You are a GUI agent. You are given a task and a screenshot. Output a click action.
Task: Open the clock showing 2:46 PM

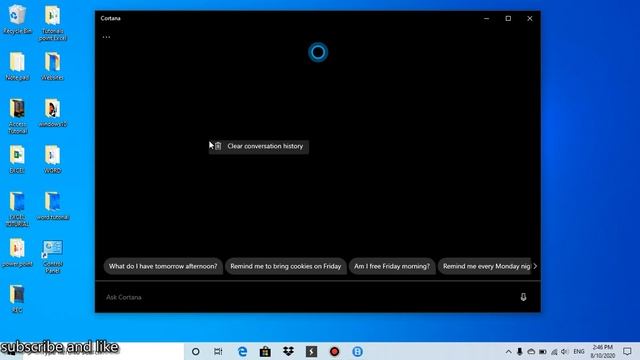(x=602, y=351)
